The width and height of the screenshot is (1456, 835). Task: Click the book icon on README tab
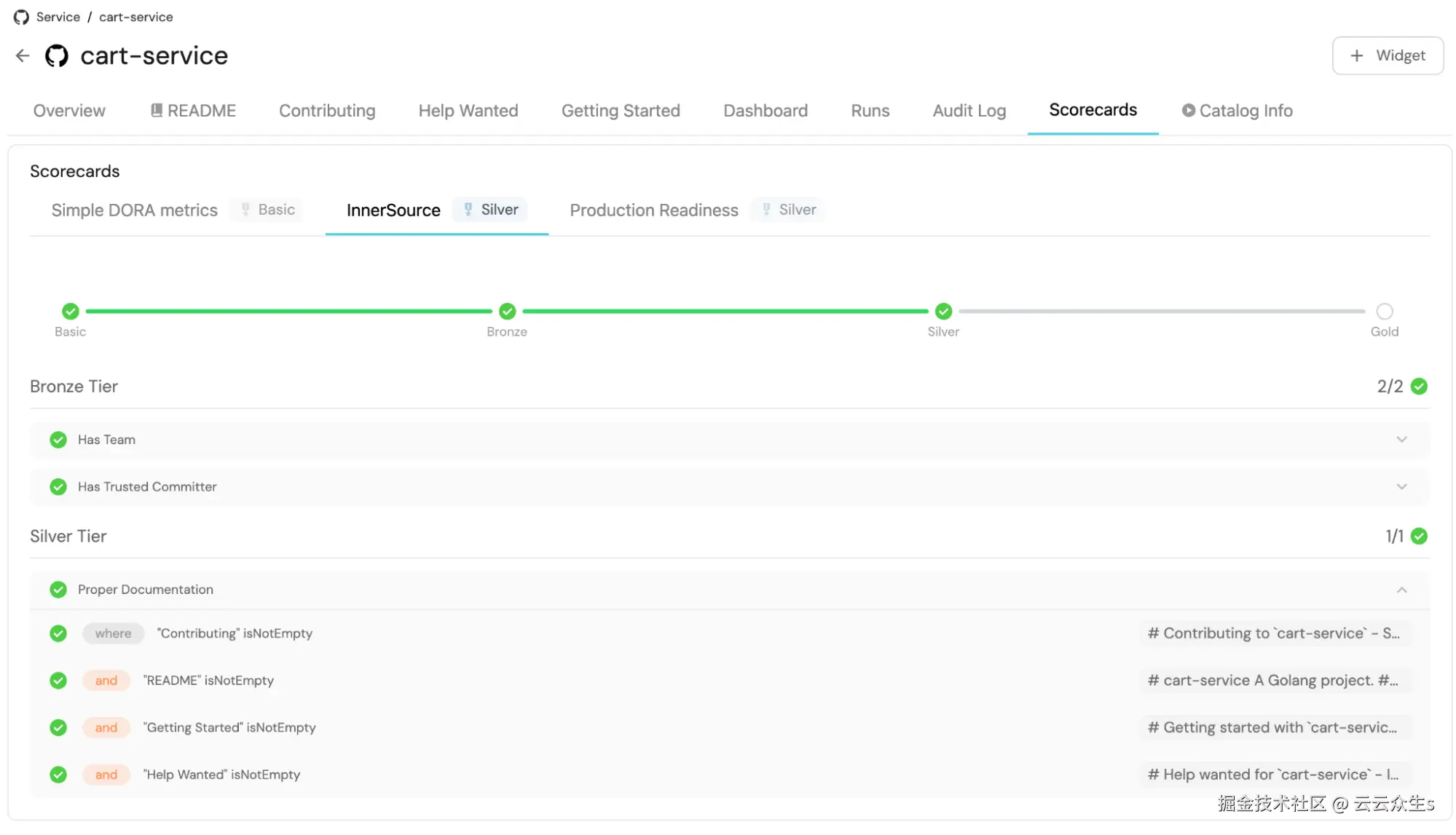[156, 111]
